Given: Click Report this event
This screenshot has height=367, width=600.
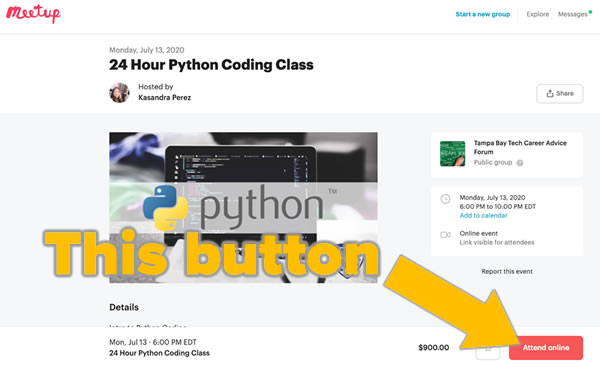Looking at the screenshot, I should coord(507,271).
